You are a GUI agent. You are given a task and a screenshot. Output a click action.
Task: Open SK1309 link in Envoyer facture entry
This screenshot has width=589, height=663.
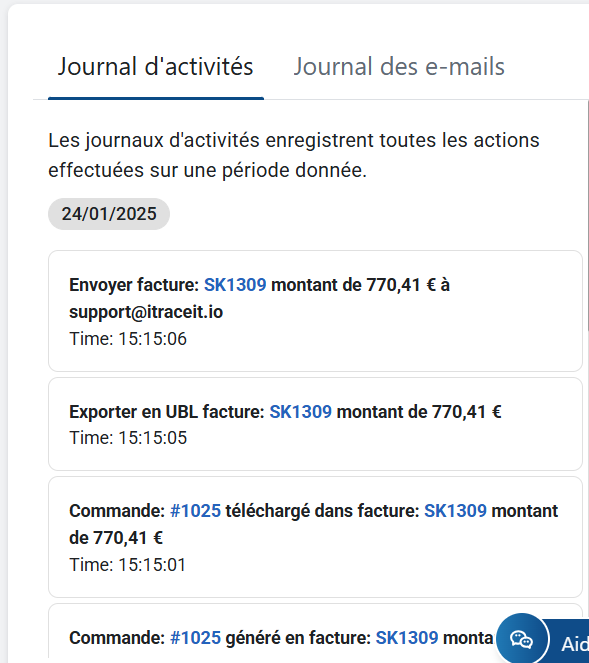(235, 285)
